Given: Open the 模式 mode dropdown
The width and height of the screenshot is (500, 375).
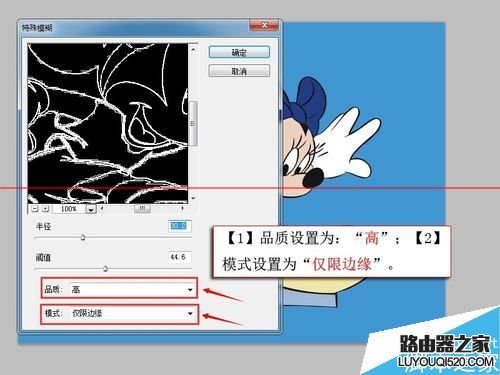Looking at the screenshot, I should (132, 313).
